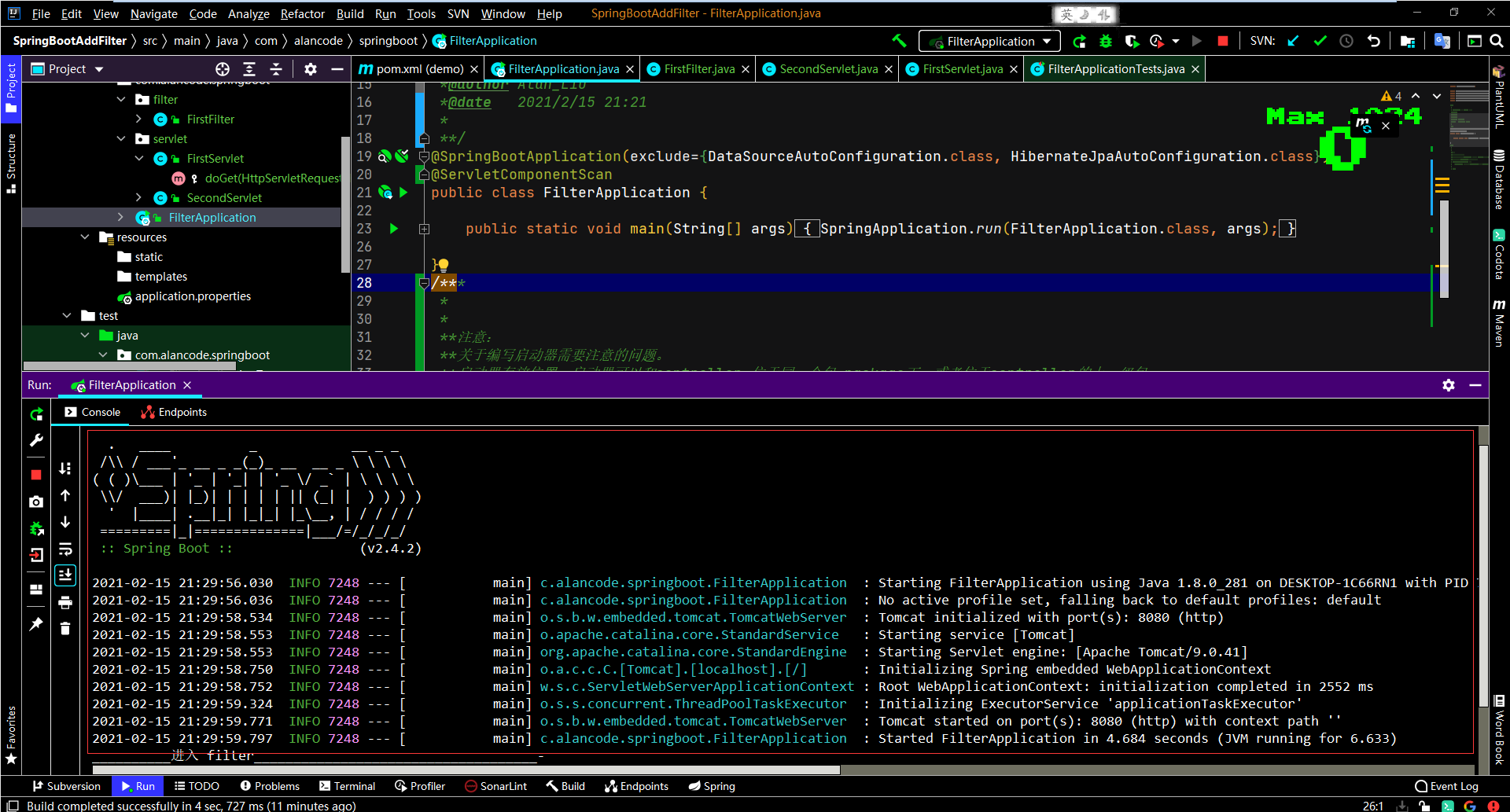Switch to the FirstFilter.java tab
Viewport: 1510px width, 812px height.
pyautogui.click(x=698, y=69)
